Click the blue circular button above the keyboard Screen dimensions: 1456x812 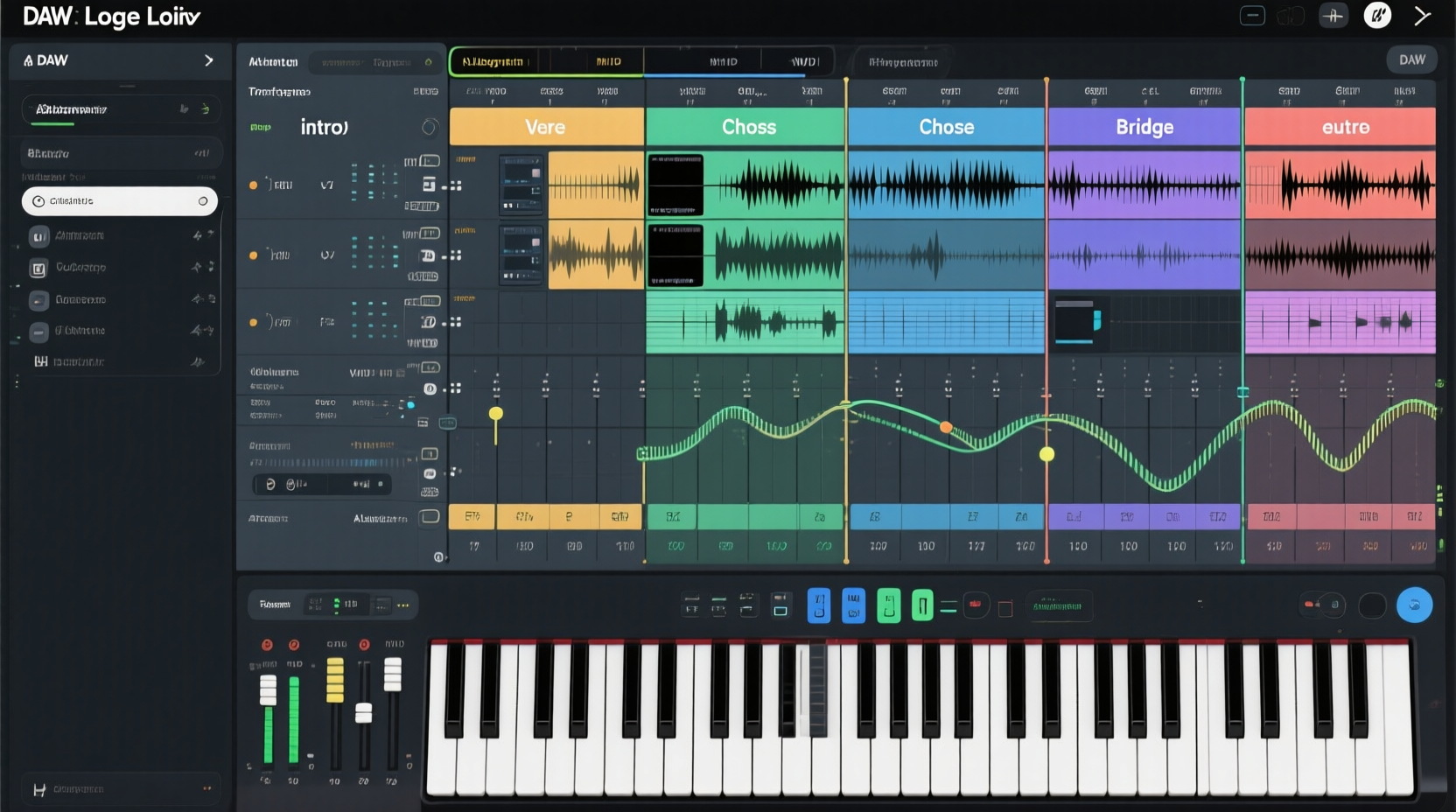tap(1413, 605)
